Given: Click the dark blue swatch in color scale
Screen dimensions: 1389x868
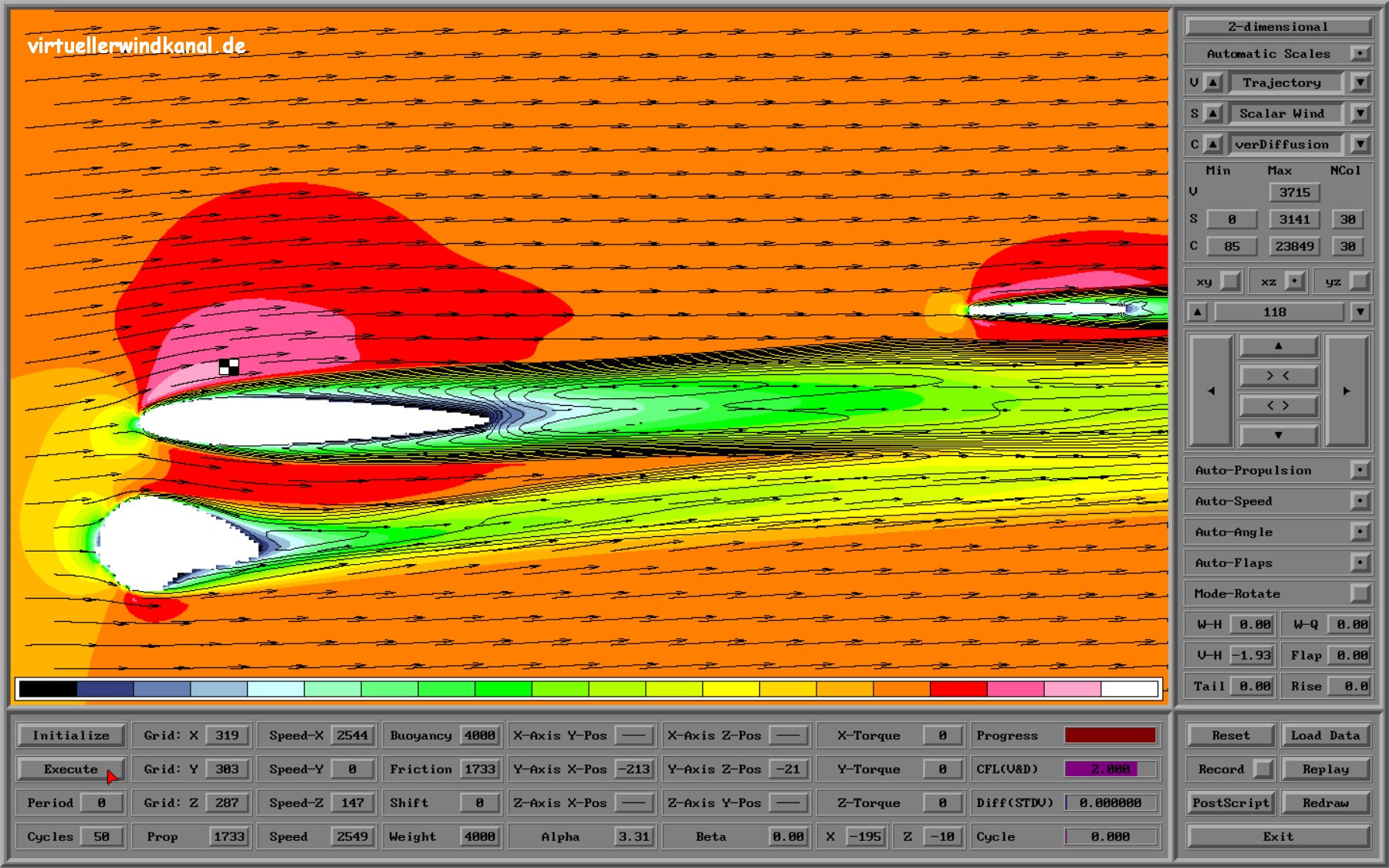Looking at the screenshot, I should point(105,688).
